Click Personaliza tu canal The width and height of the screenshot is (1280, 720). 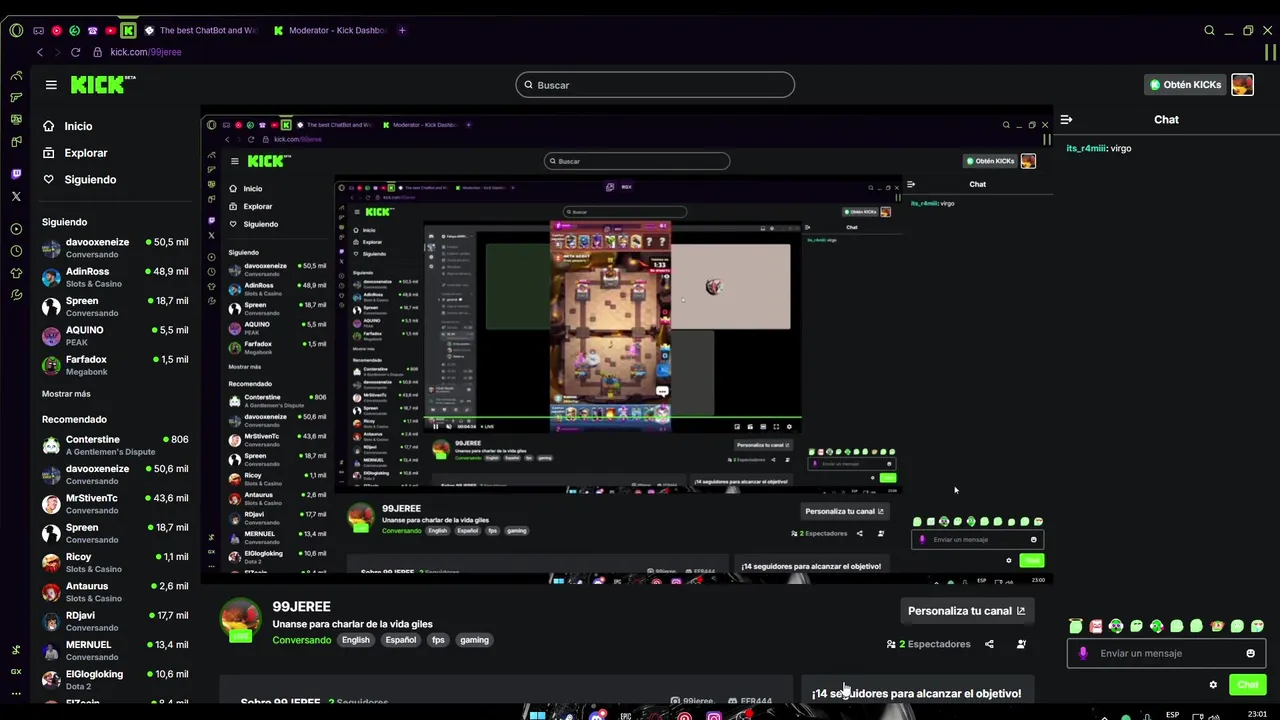tap(966, 611)
